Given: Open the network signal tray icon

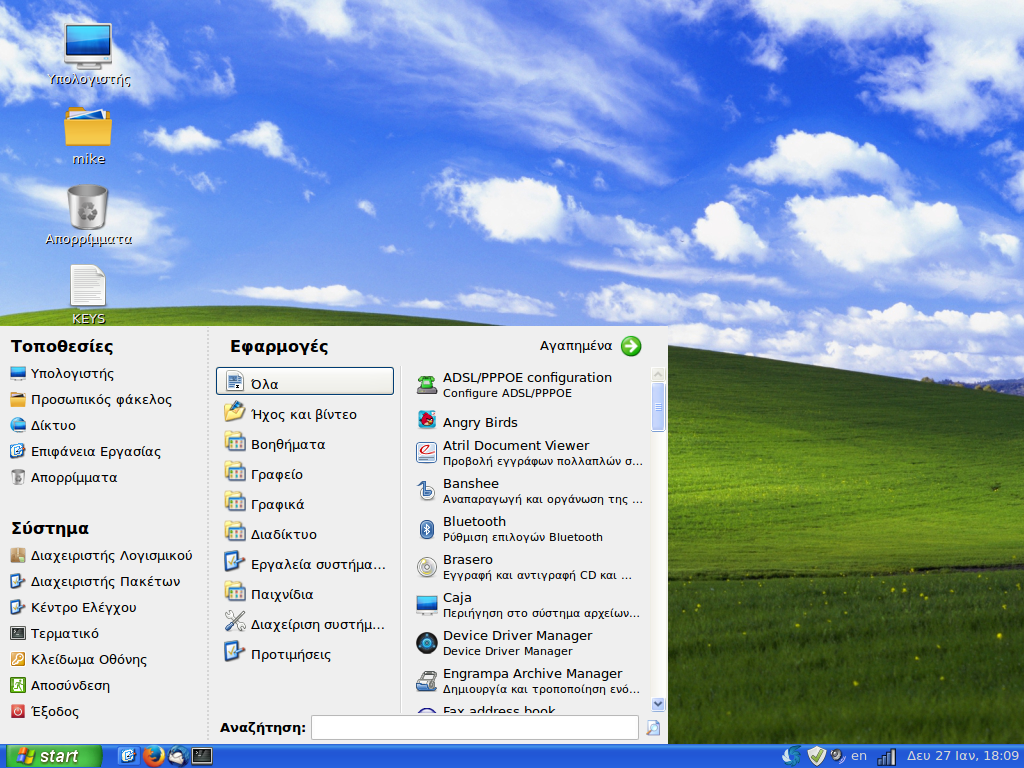Looking at the screenshot, I should point(886,757).
